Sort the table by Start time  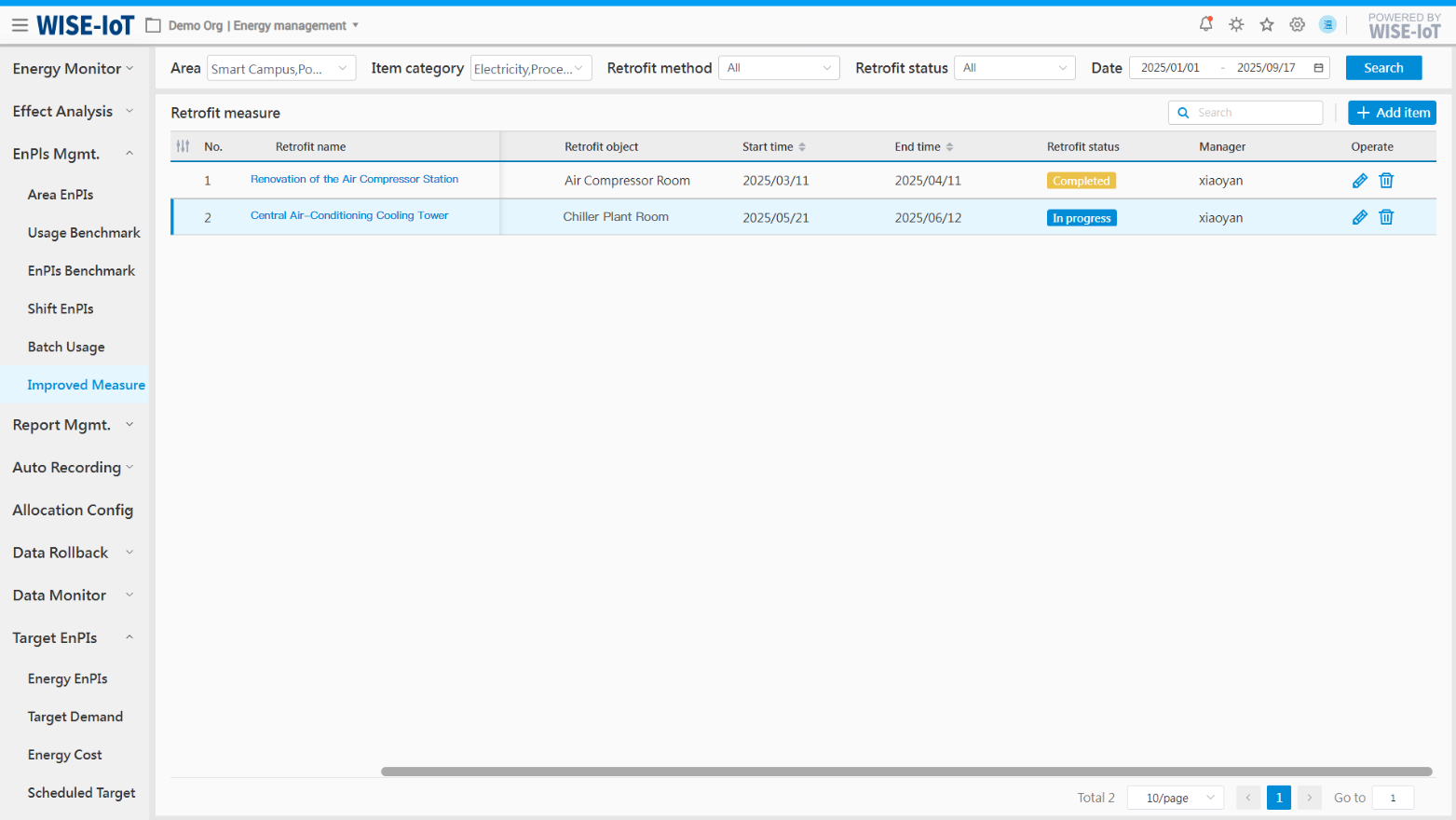[802, 147]
